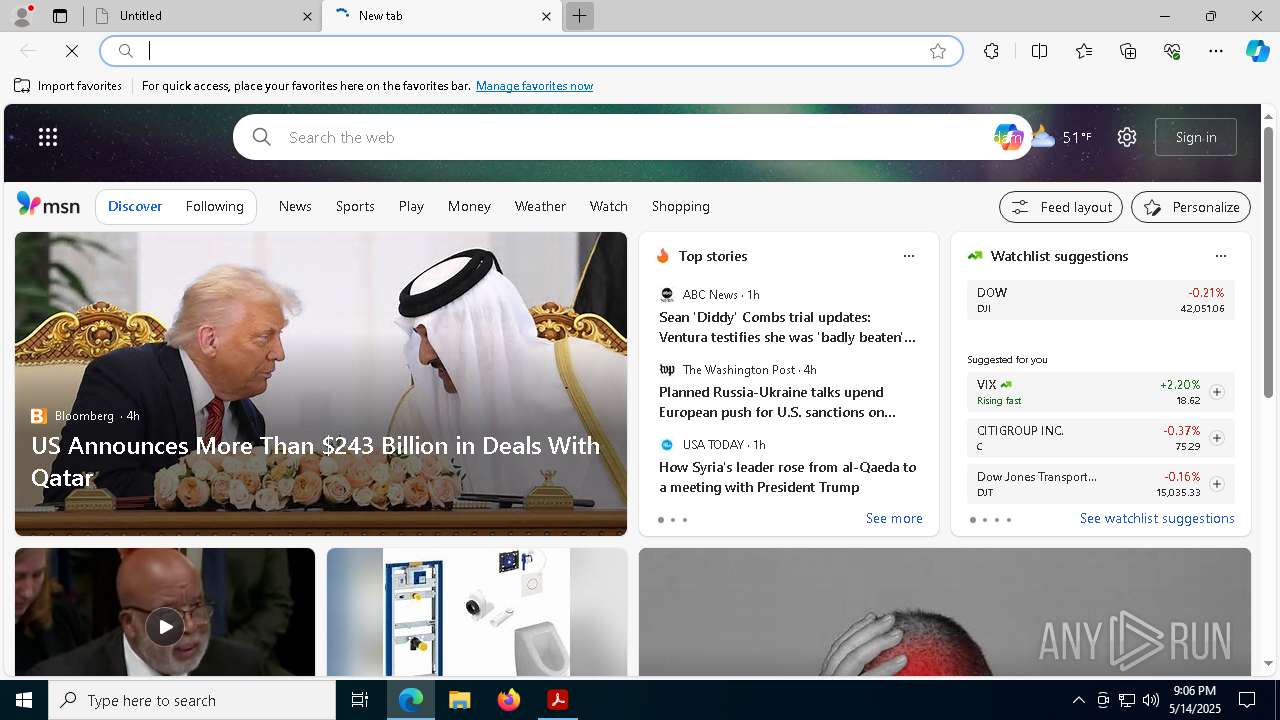Click the Personalize button

[x=1191, y=207]
